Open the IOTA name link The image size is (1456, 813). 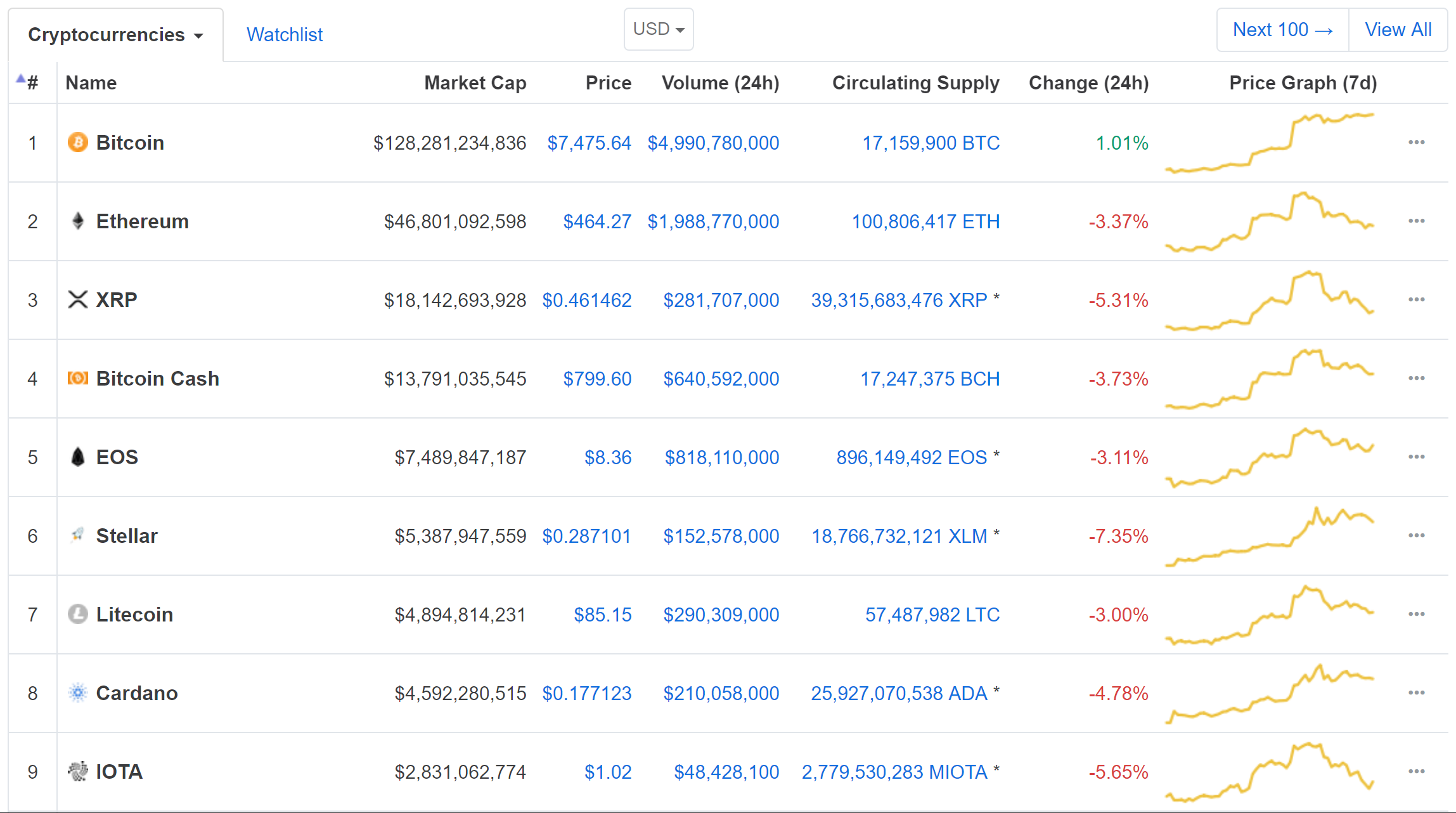(x=119, y=772)
